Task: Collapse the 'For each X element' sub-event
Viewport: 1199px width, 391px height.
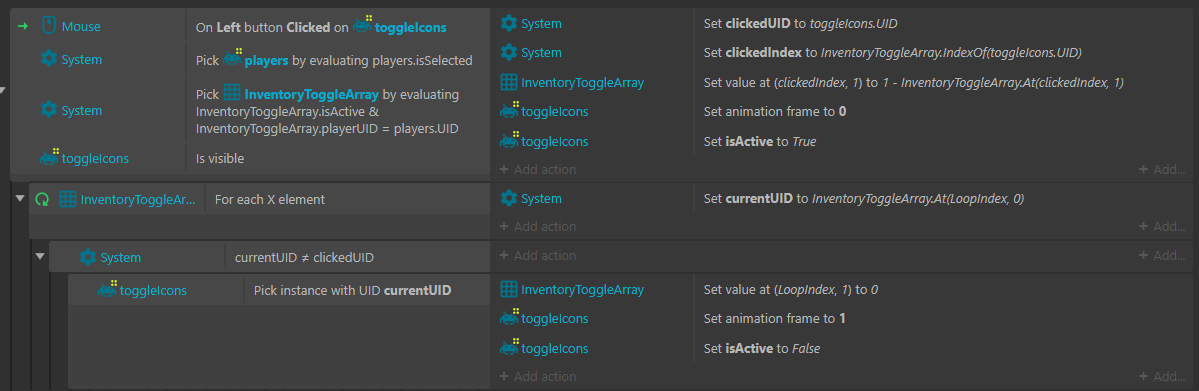Action: pyautogui.click(x=19, y=199)
